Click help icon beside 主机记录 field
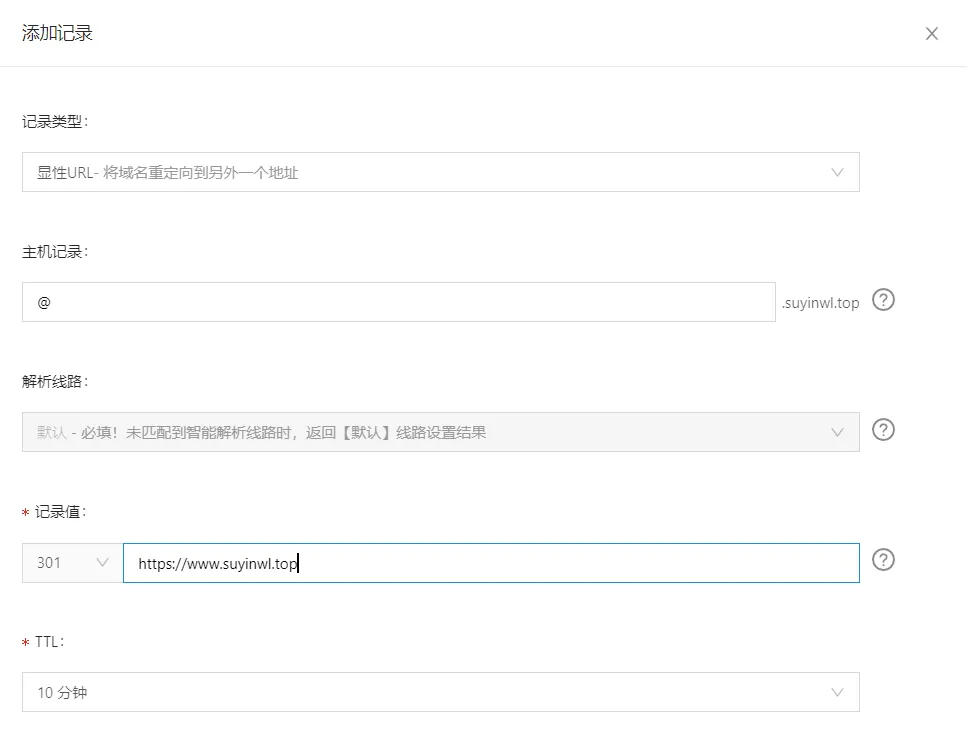This screenshot has height=756, width=967. pos(883,300)
